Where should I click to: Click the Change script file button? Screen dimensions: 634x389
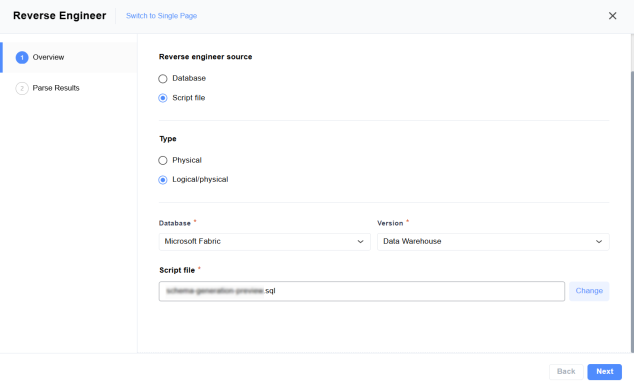(x=589, y=291)
